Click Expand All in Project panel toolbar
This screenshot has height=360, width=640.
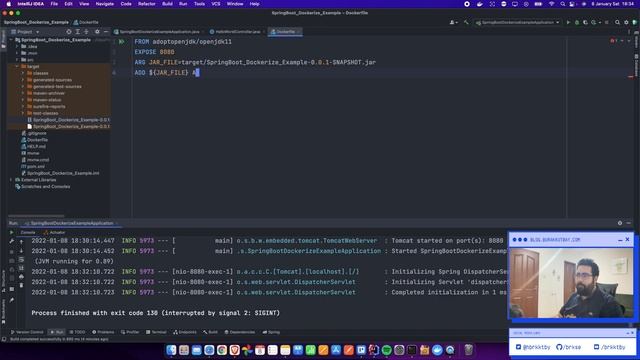[78, 31]
